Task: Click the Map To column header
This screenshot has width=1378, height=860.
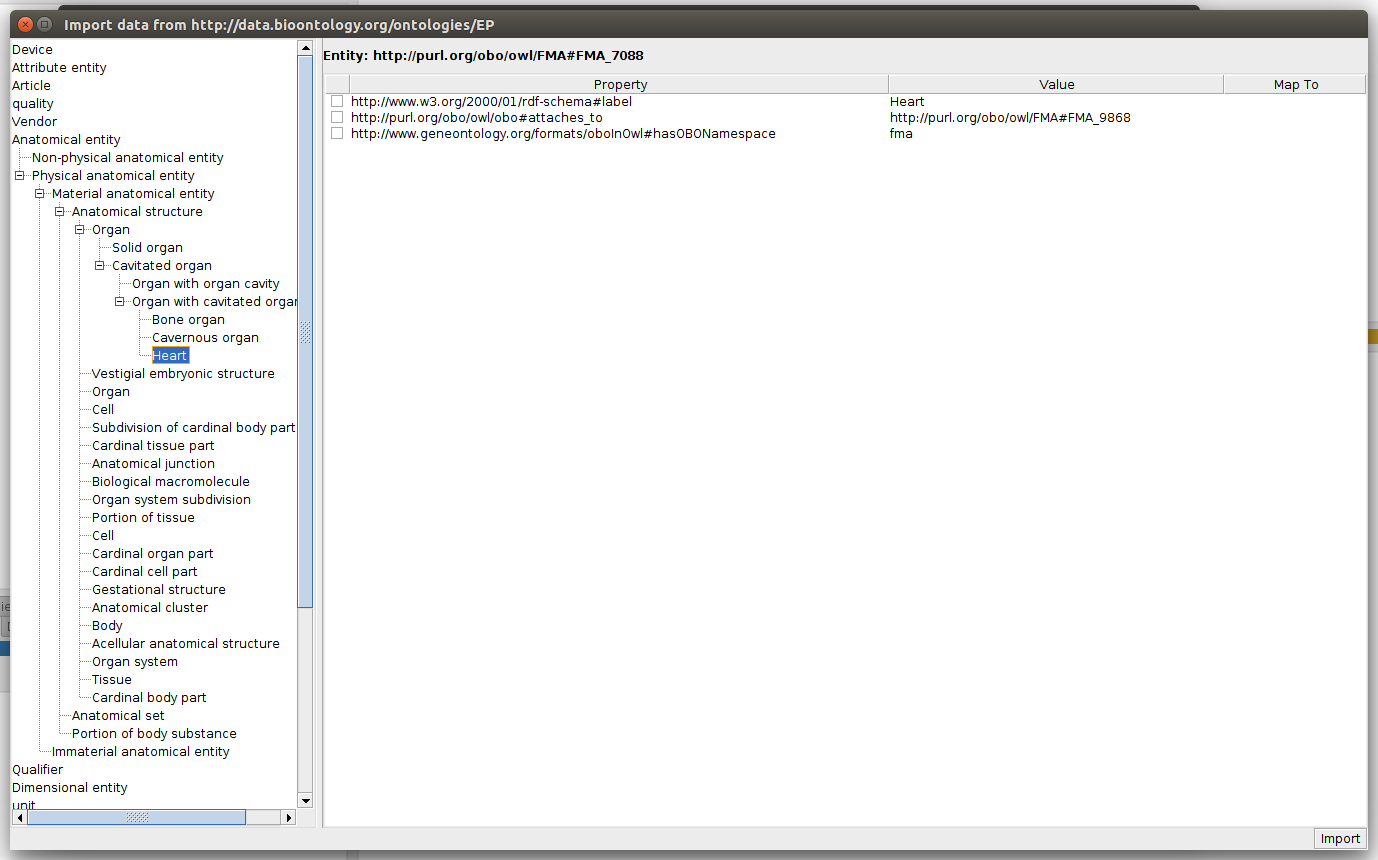Action: [x=1295, y=85]
